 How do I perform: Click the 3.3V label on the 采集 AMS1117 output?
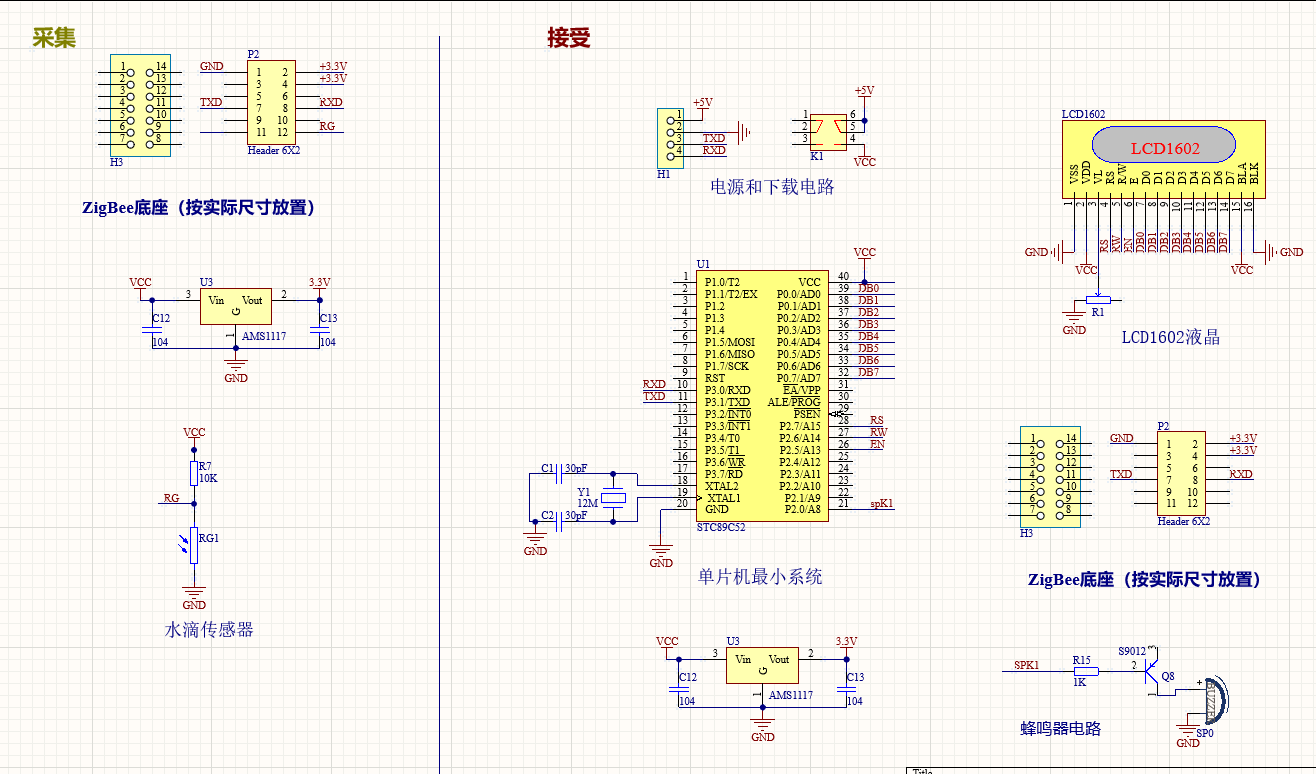tap(319, 282)
